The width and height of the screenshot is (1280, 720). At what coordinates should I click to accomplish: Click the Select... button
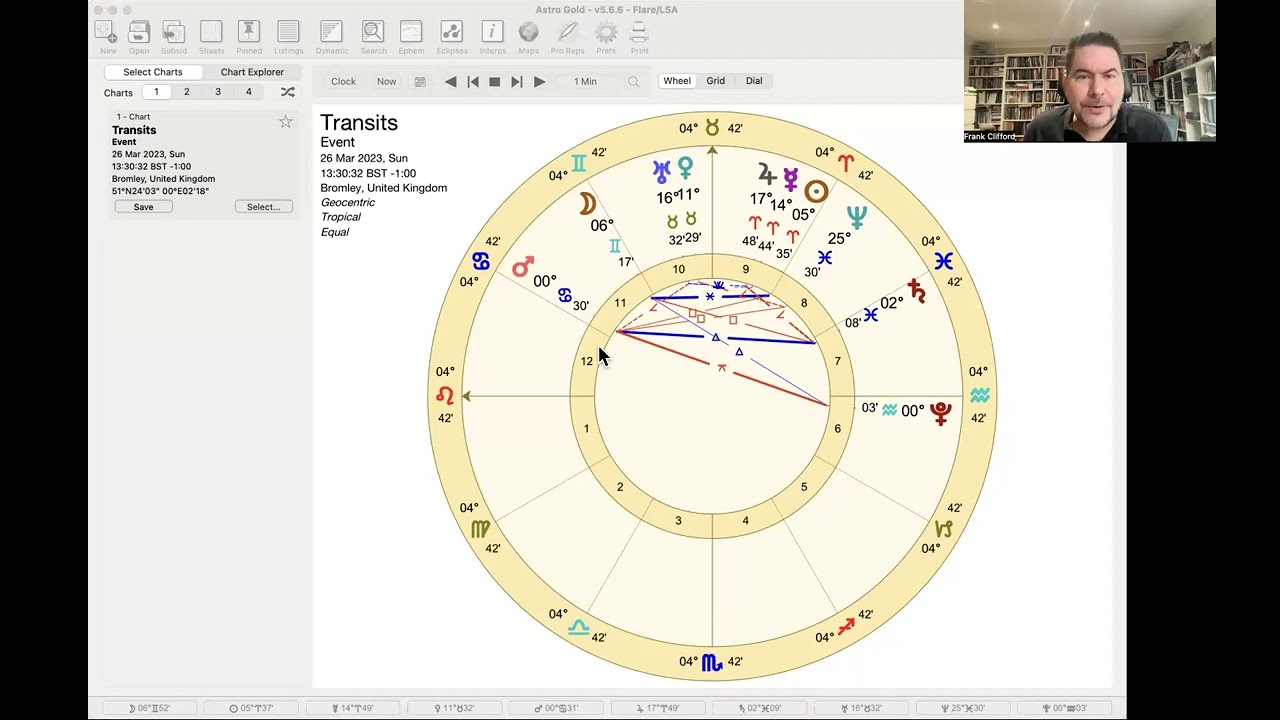(x=264, y=207)
